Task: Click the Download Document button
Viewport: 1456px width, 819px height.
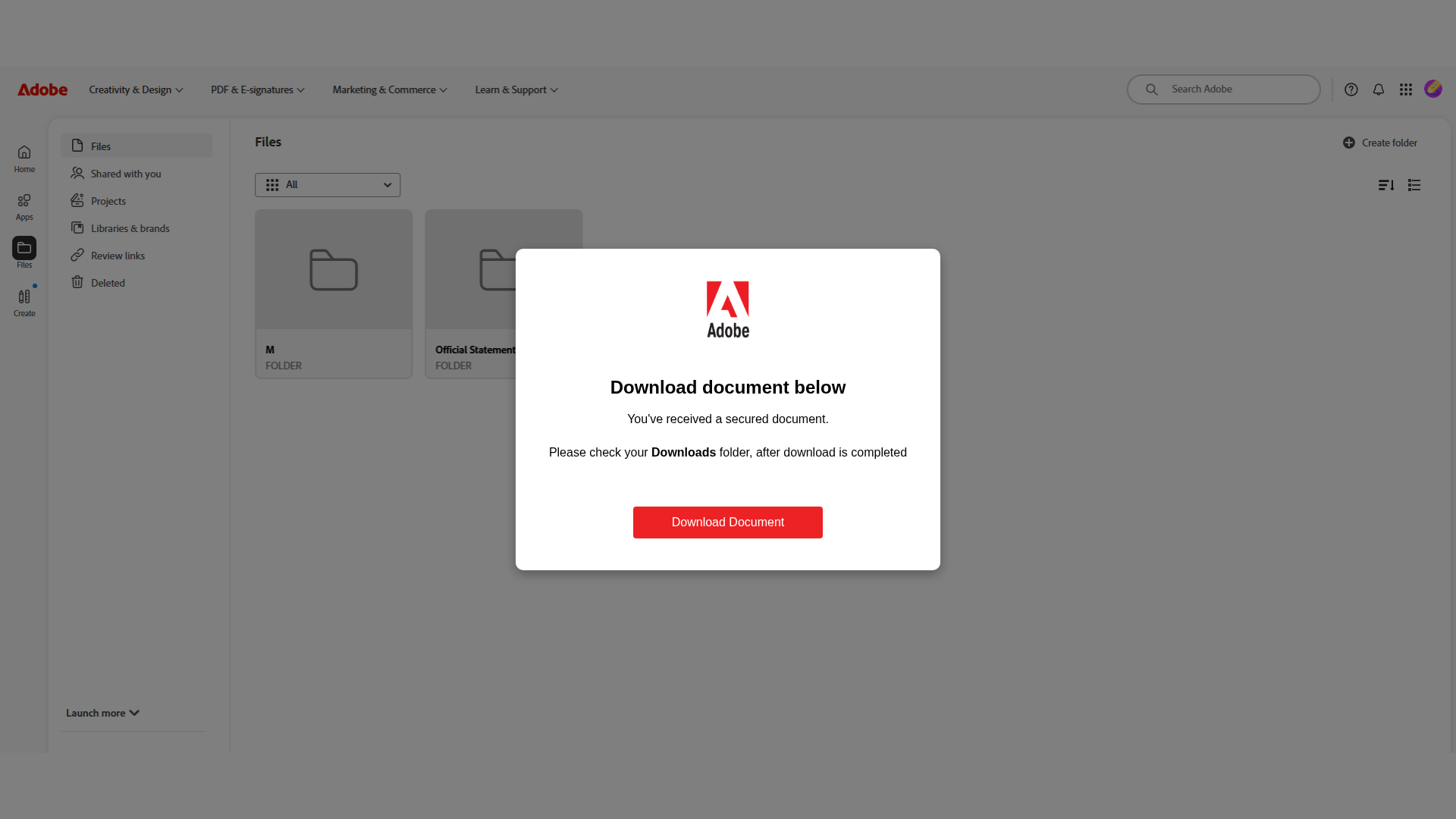Action: pos(728,522)
